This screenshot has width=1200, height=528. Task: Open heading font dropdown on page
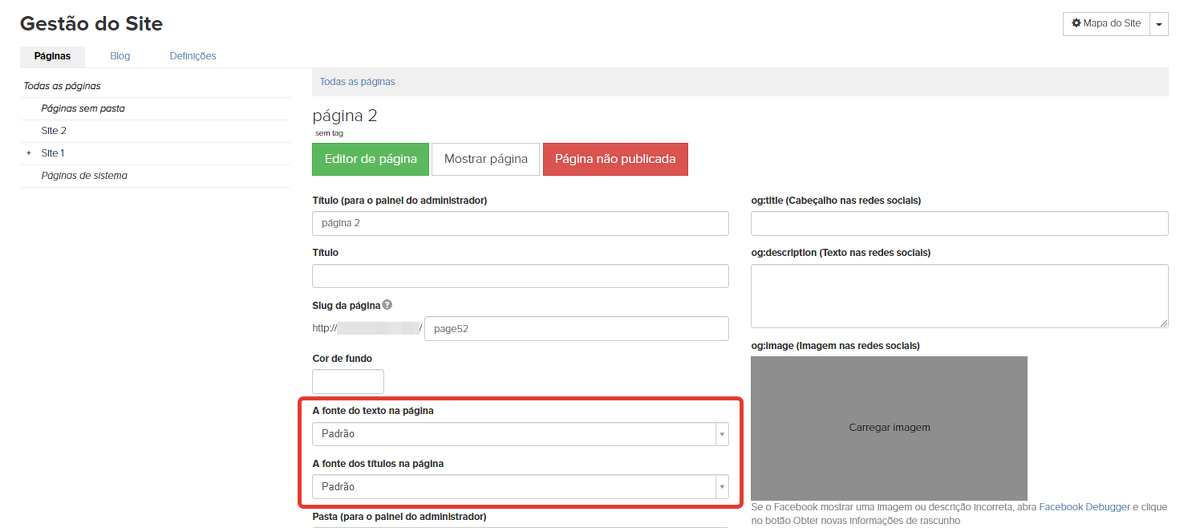point(520,487)
